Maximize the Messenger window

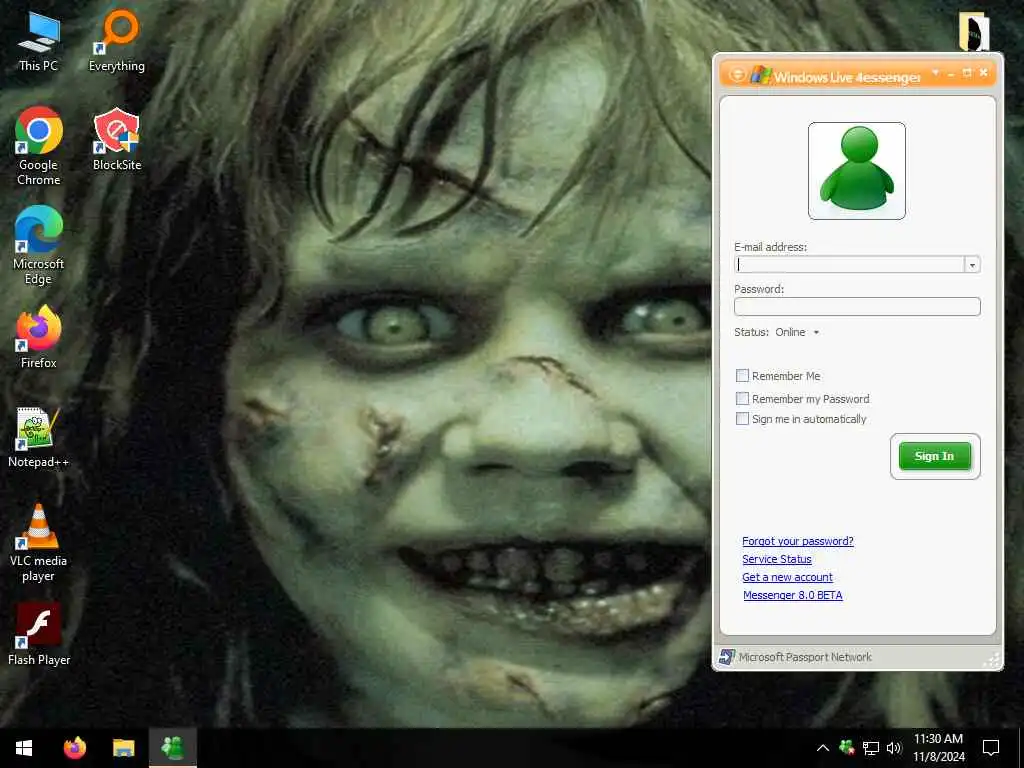tap(967, 72)
